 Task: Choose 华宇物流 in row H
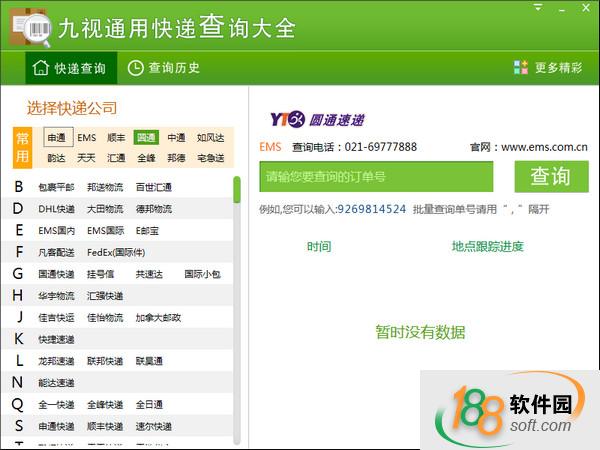click(56, 296)
